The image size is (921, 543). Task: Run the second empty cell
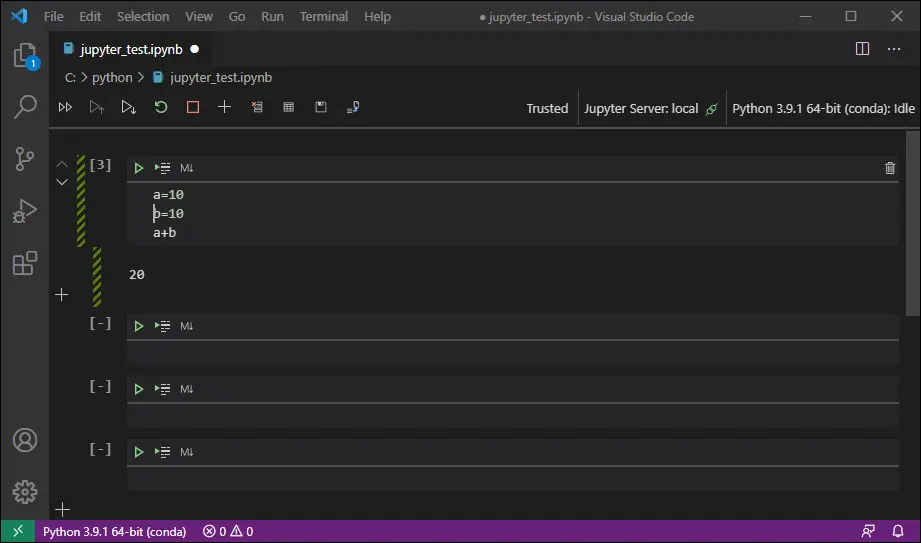coord(139,389)
